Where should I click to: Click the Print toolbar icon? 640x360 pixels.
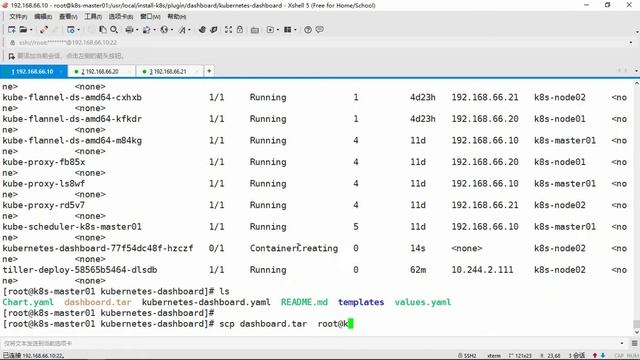point(129,29)
